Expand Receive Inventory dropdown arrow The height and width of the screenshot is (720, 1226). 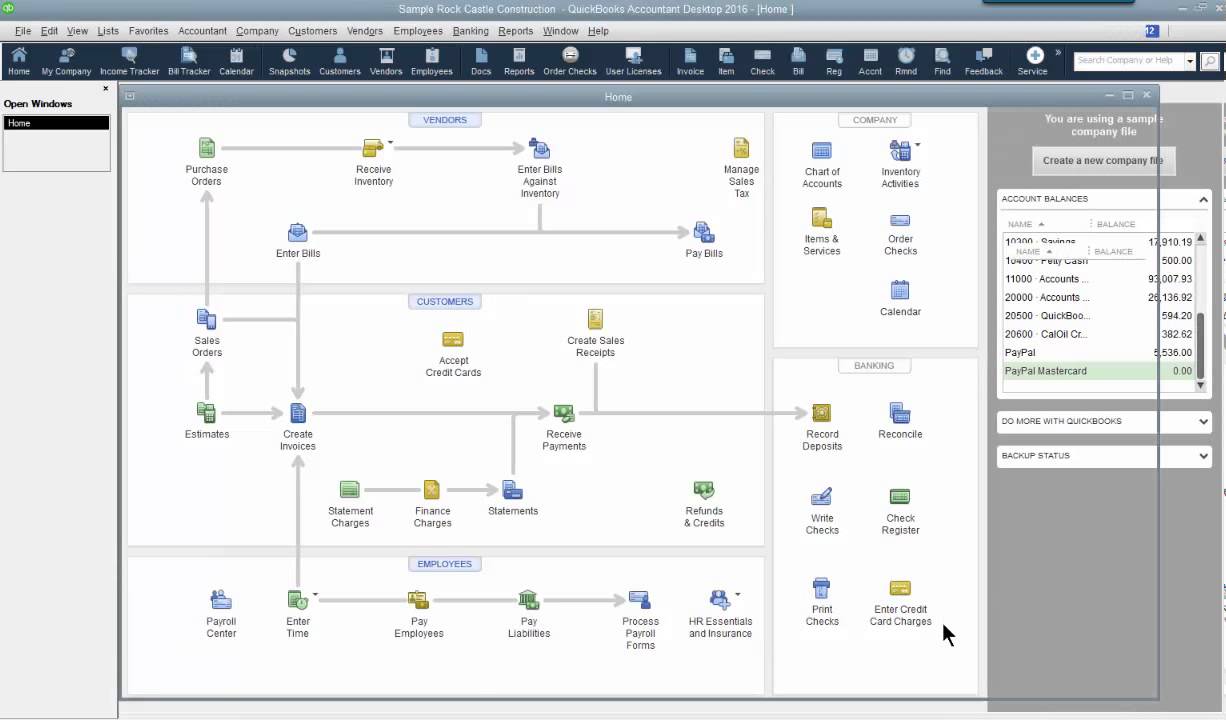[391, 143]
